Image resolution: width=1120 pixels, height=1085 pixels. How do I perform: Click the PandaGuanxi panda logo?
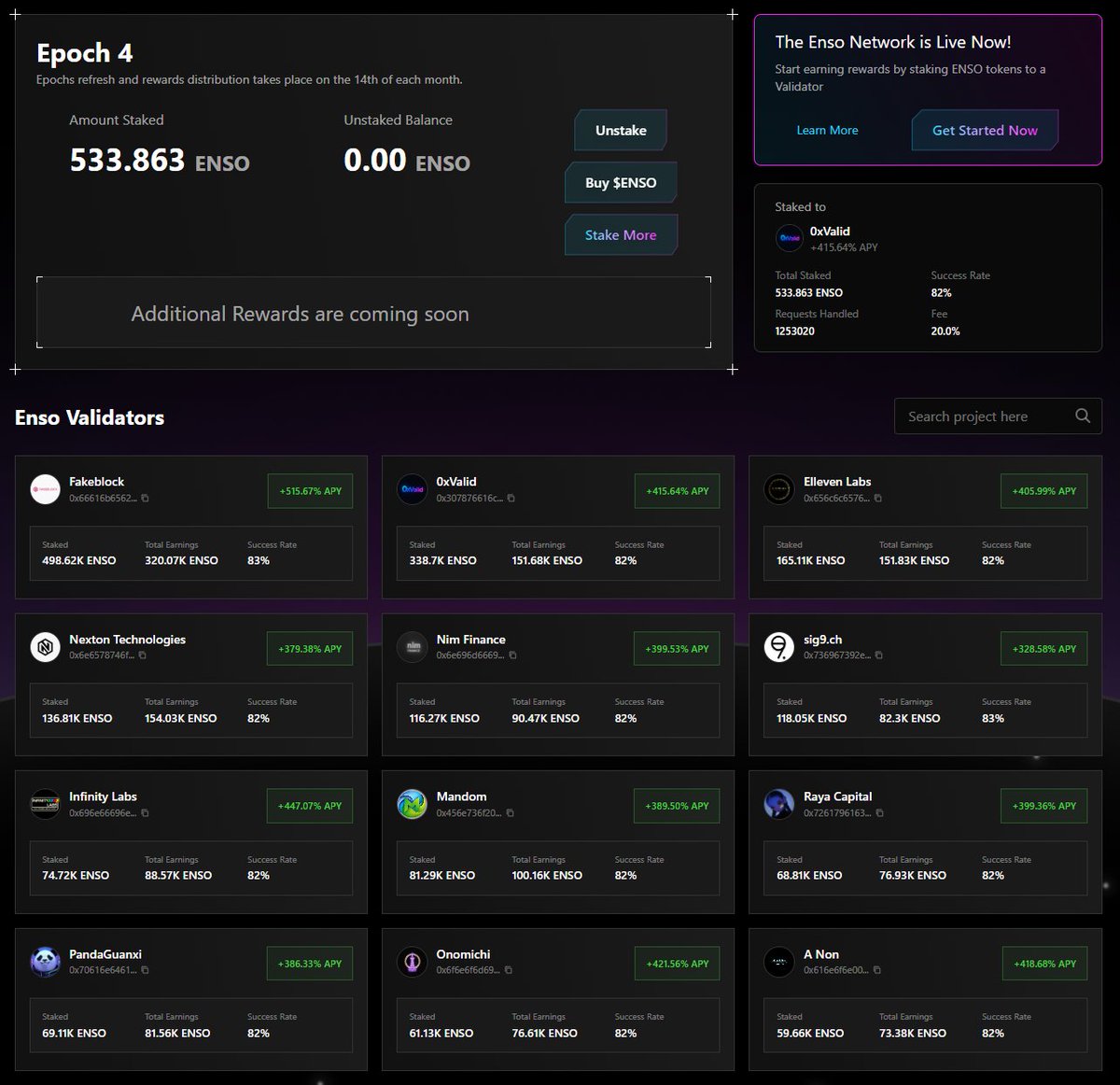click(x=45, y=962)
